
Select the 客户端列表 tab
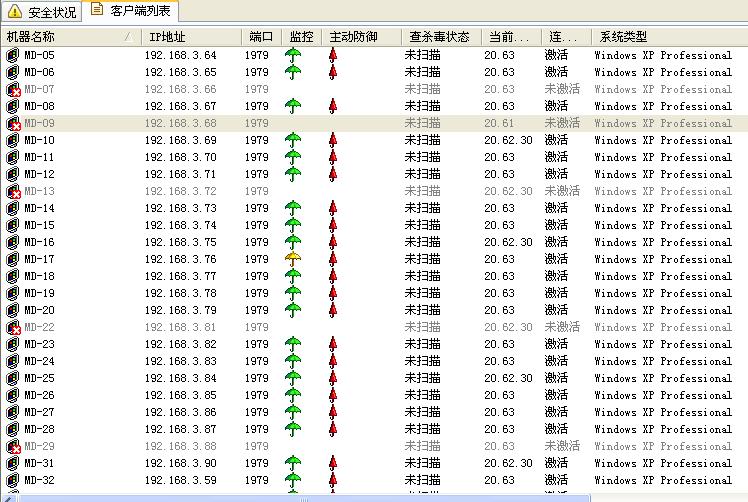click(x=130, y=10)
